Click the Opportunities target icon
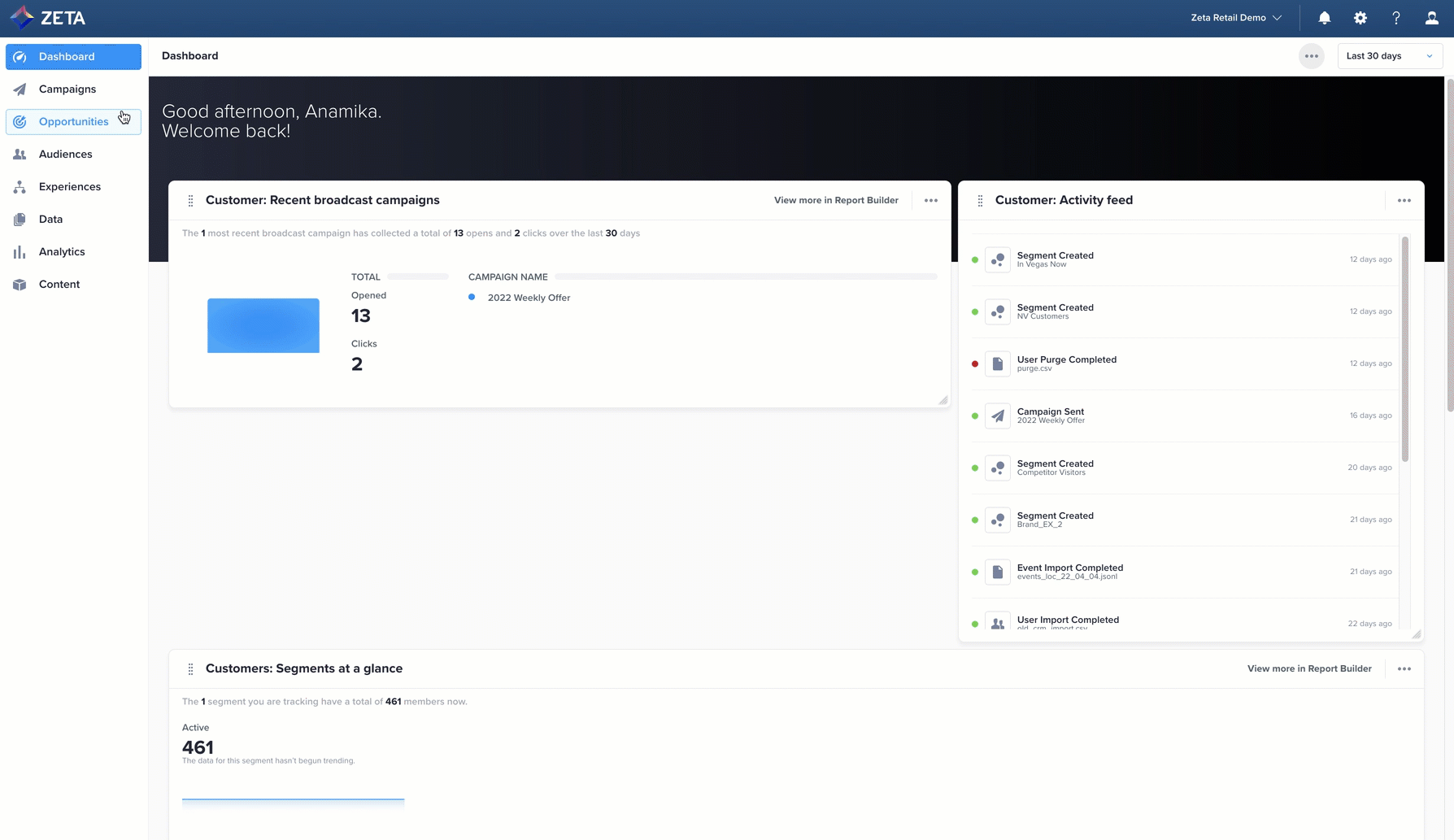 click(x=20, y=122)
